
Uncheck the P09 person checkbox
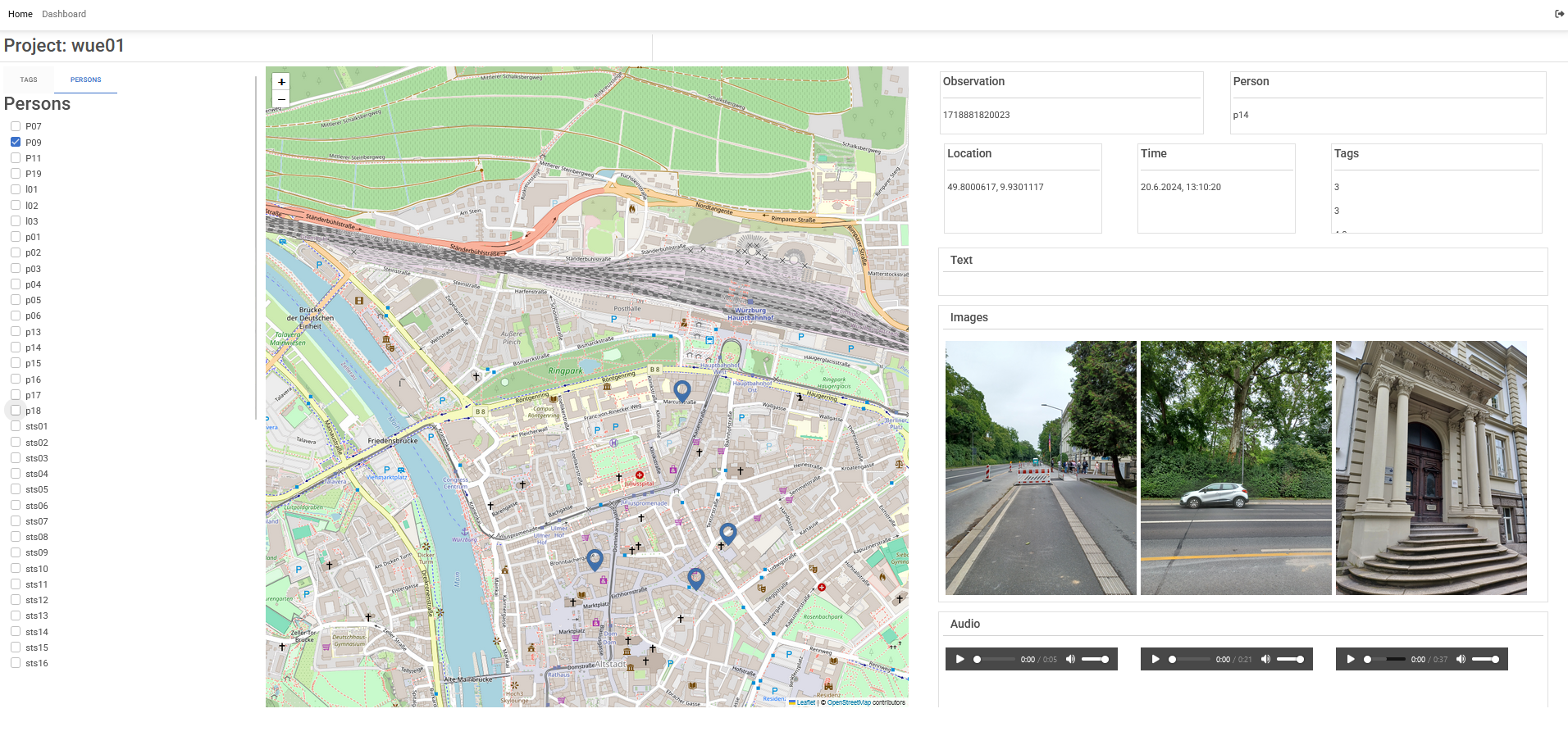tap(16, 142)
